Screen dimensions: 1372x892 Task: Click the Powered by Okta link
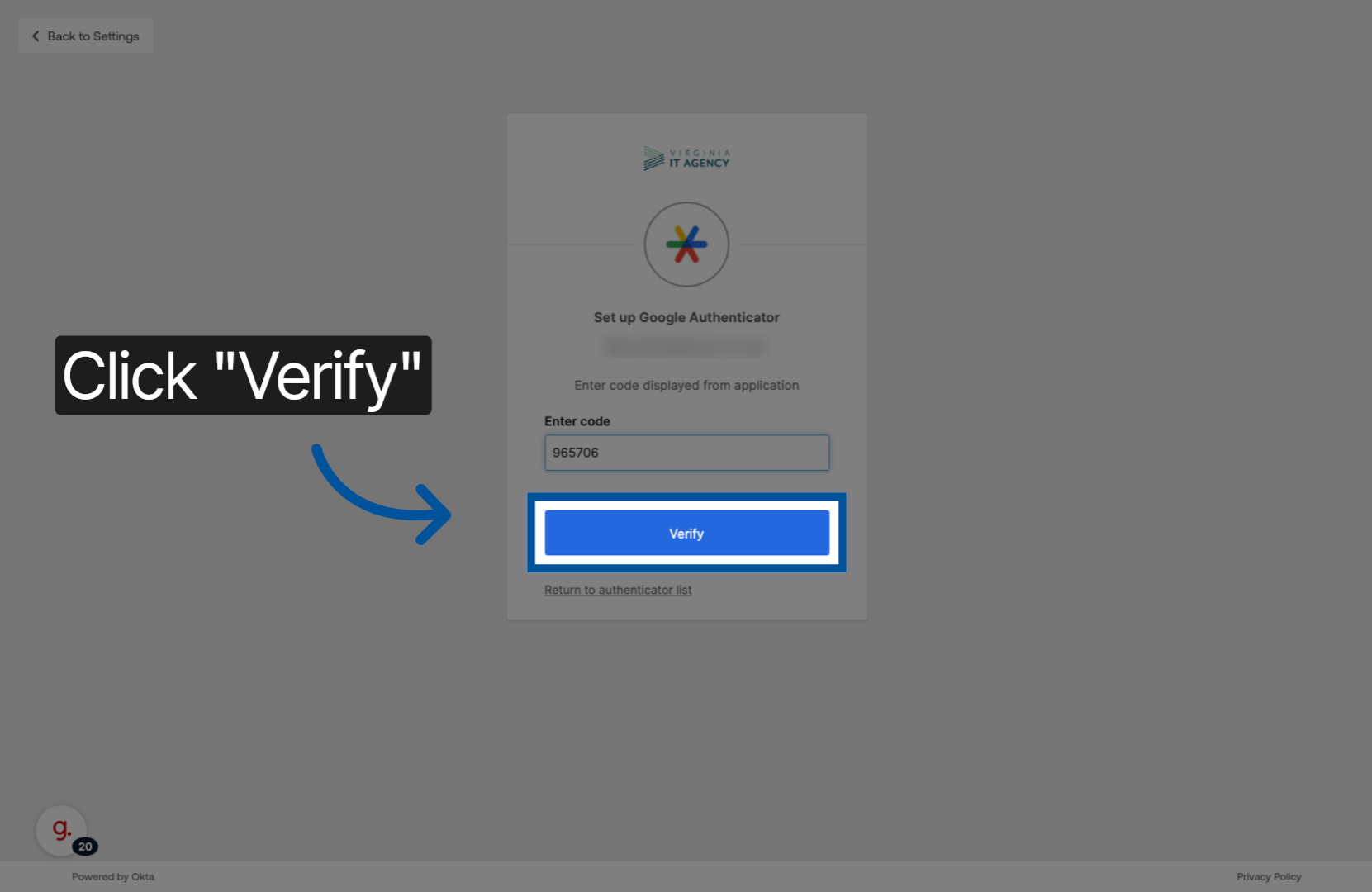113,877
